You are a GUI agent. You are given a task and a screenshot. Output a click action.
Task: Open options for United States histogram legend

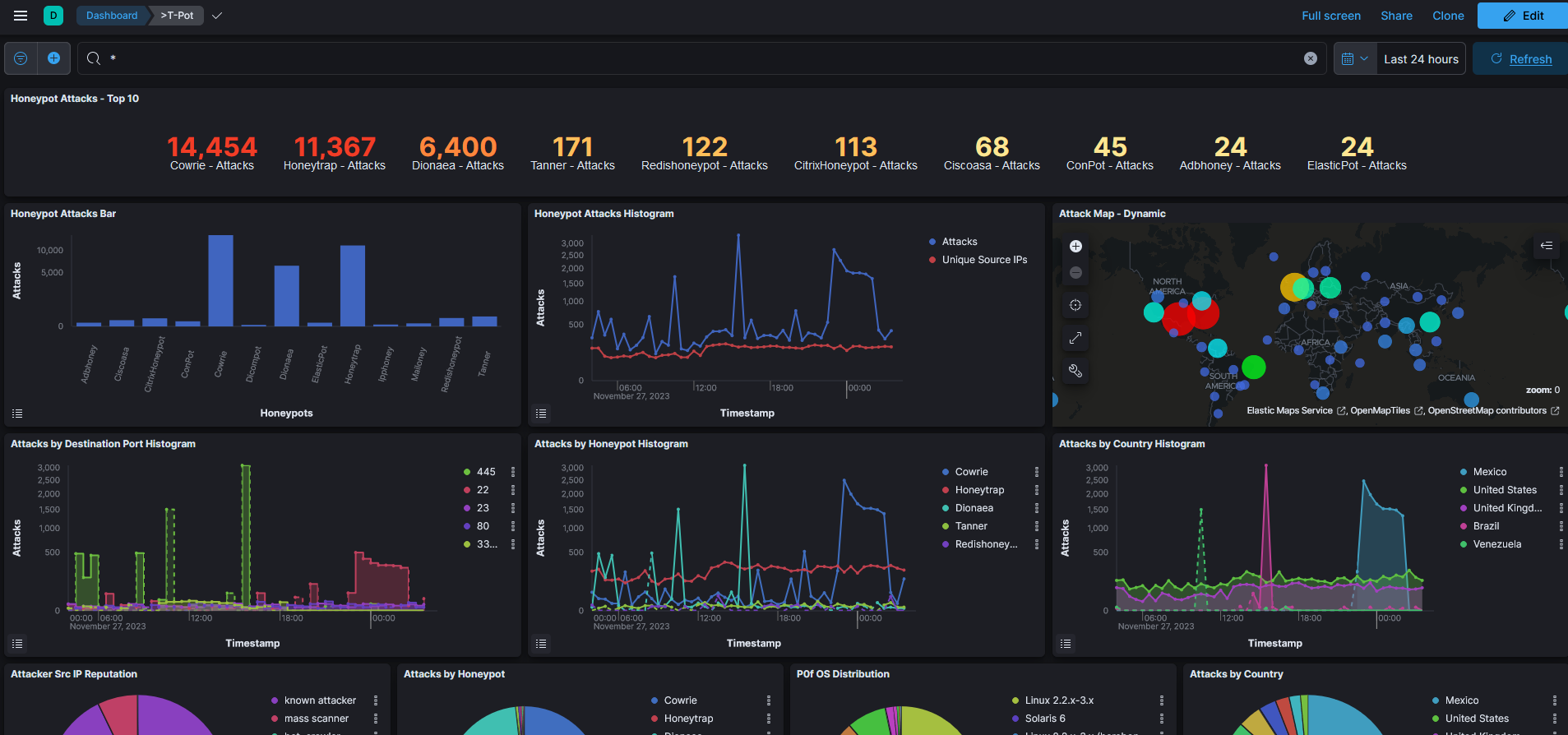coord(1561,490)
